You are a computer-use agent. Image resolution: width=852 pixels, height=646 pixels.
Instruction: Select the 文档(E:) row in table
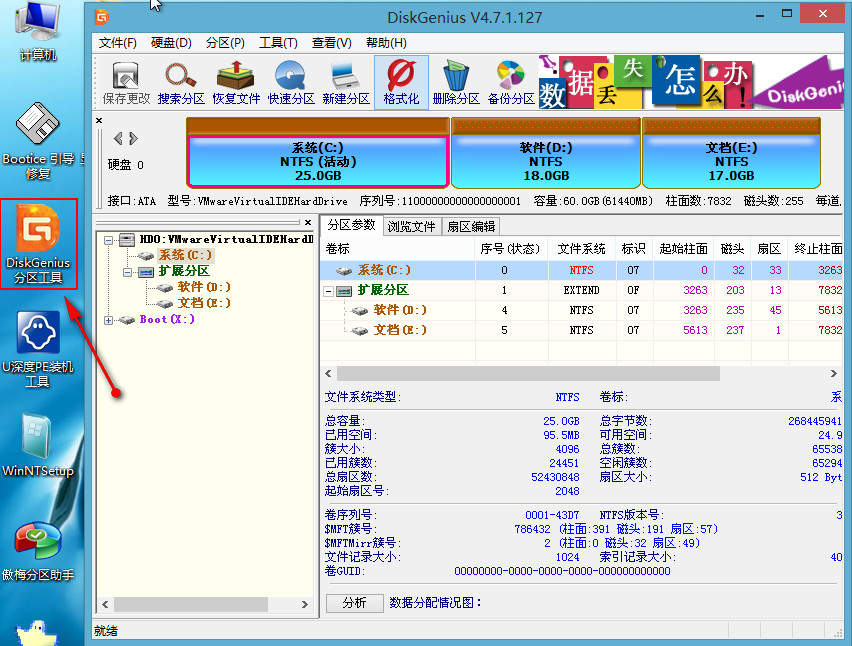(581, 330)
